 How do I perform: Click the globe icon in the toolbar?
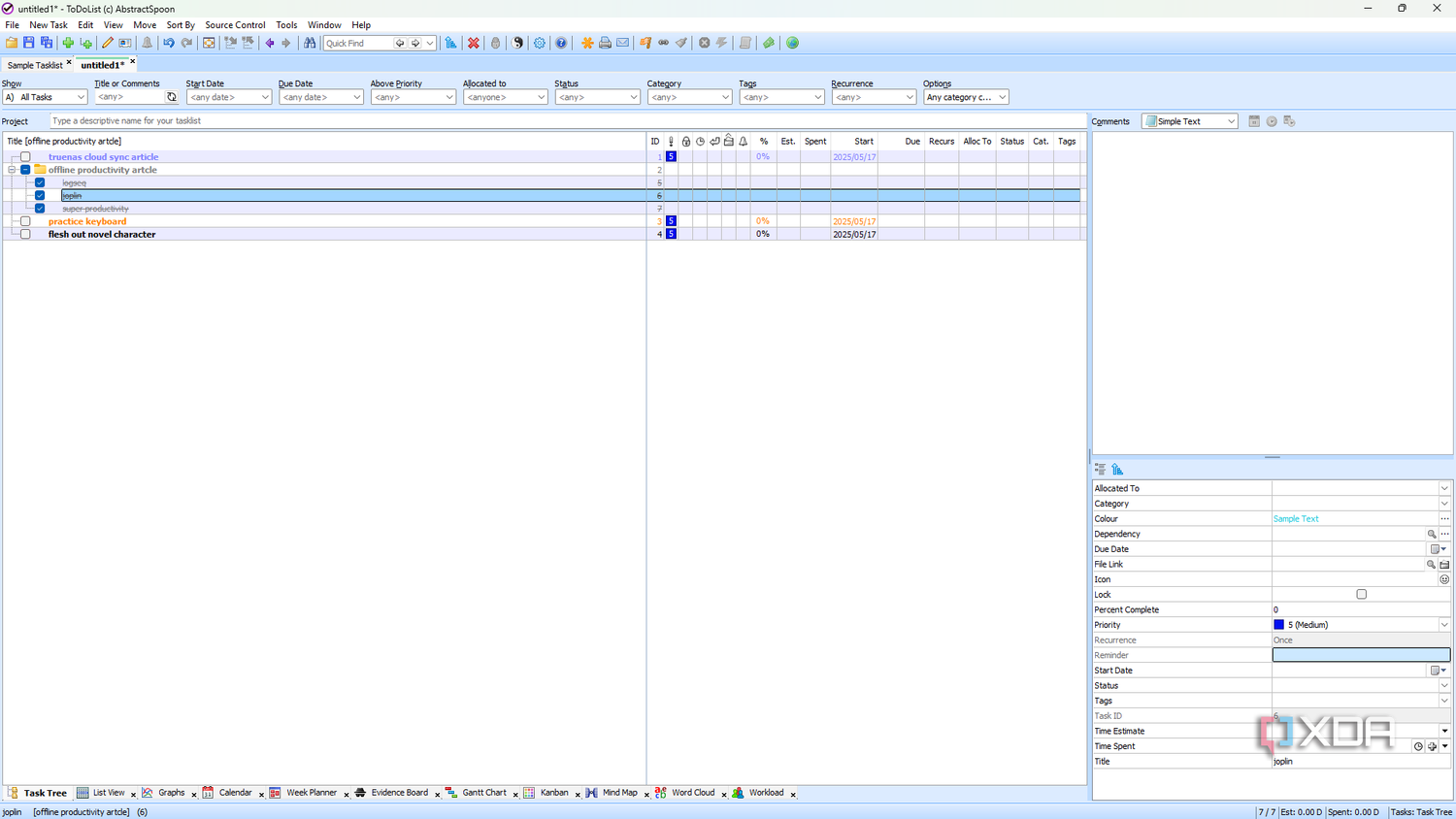pos(793,43)
